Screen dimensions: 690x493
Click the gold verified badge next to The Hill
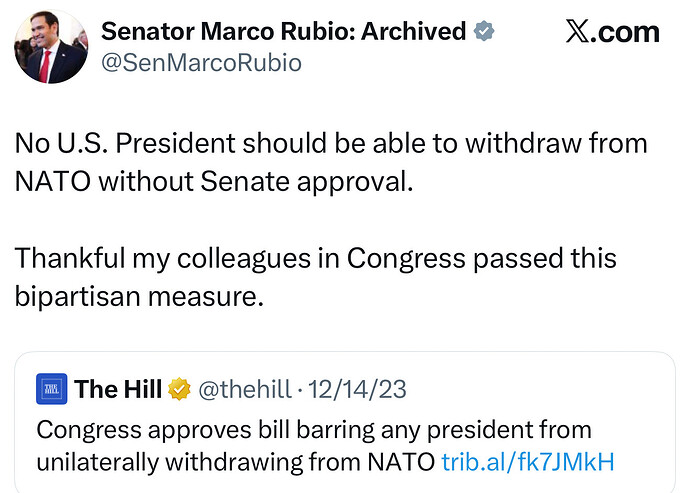pyautogui.click(x=180, y=389)
